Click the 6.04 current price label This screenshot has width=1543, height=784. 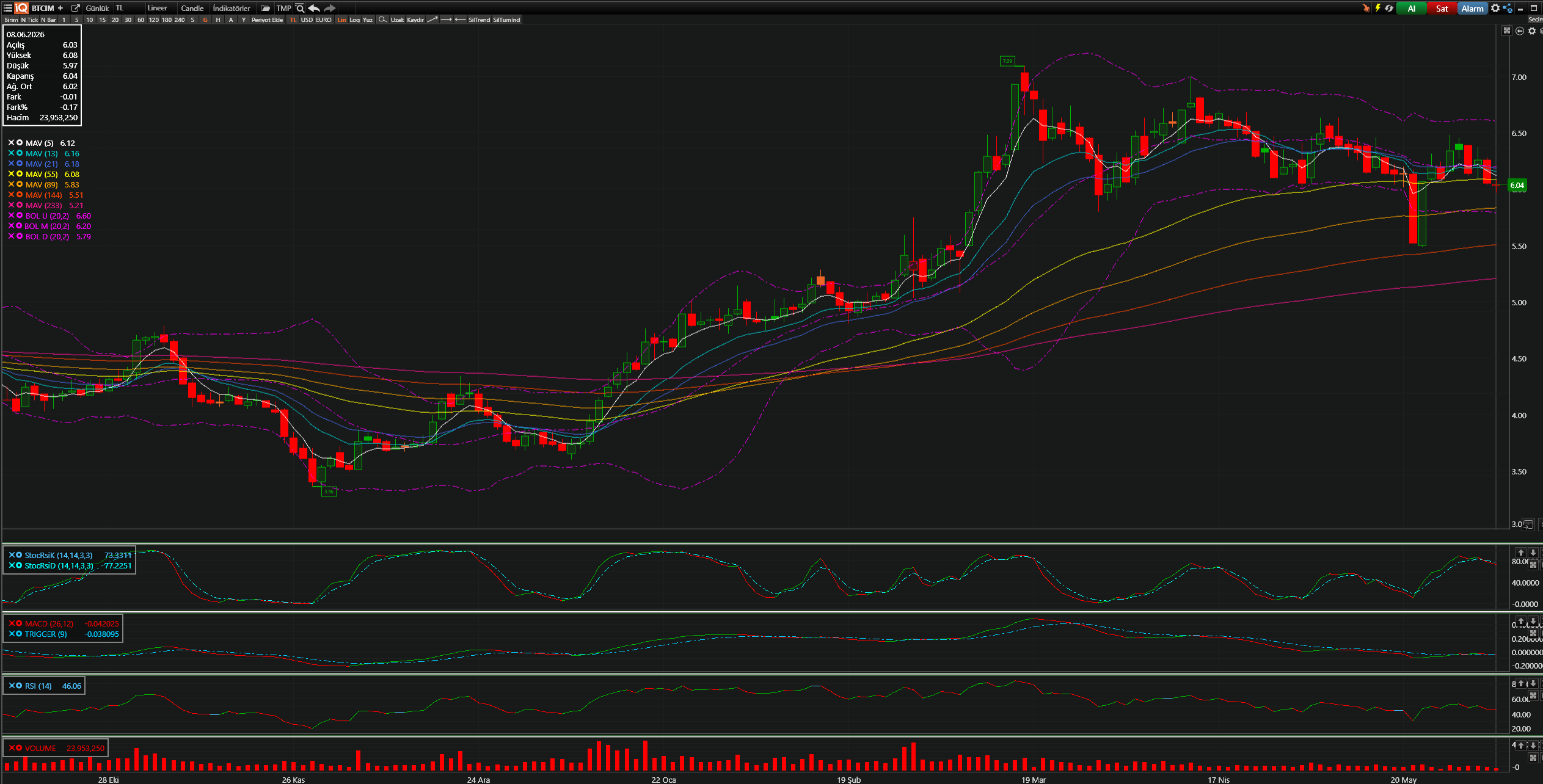click(1517, 185)
